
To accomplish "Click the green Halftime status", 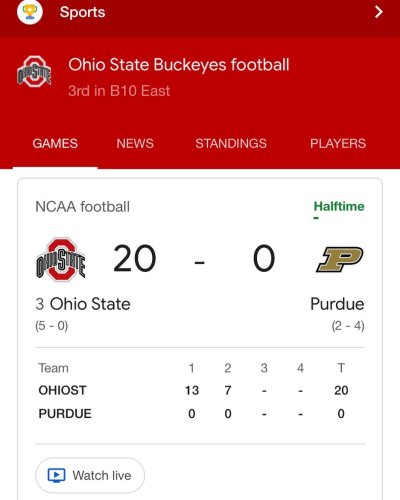I will [339, 206].
